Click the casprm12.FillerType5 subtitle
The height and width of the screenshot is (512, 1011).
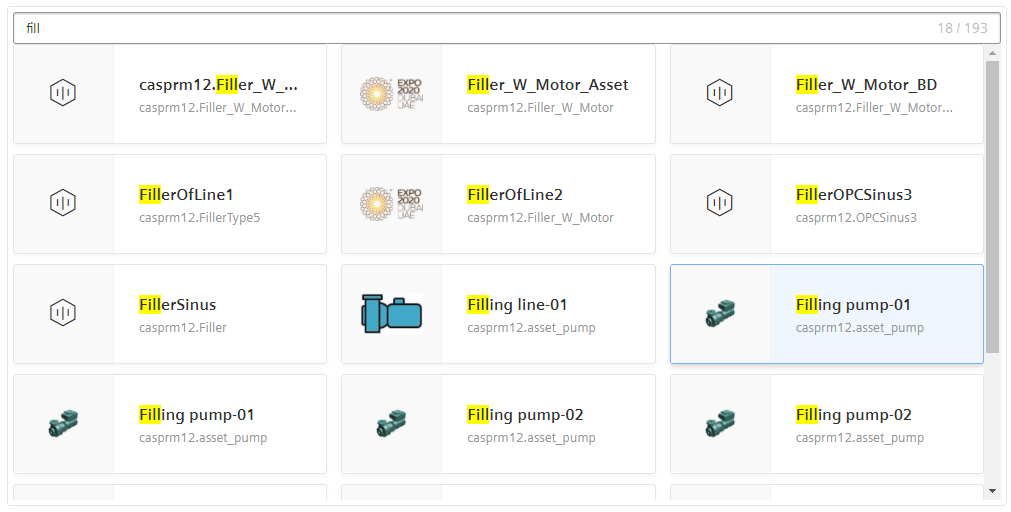pyautogui.click(x=199, y=218)
